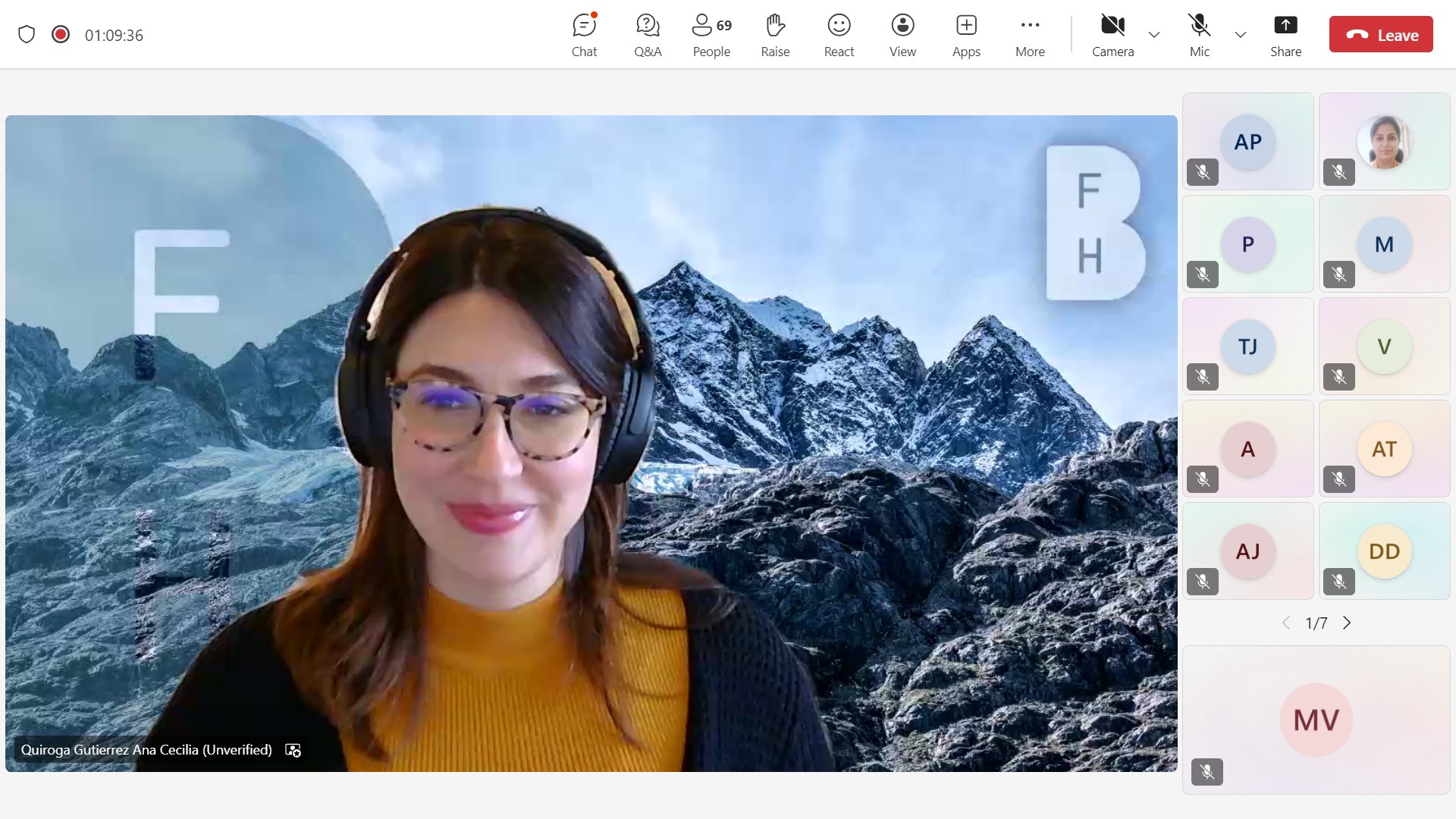
Task: Expand mic options dropdown arrow
Action: point(1241,35)
